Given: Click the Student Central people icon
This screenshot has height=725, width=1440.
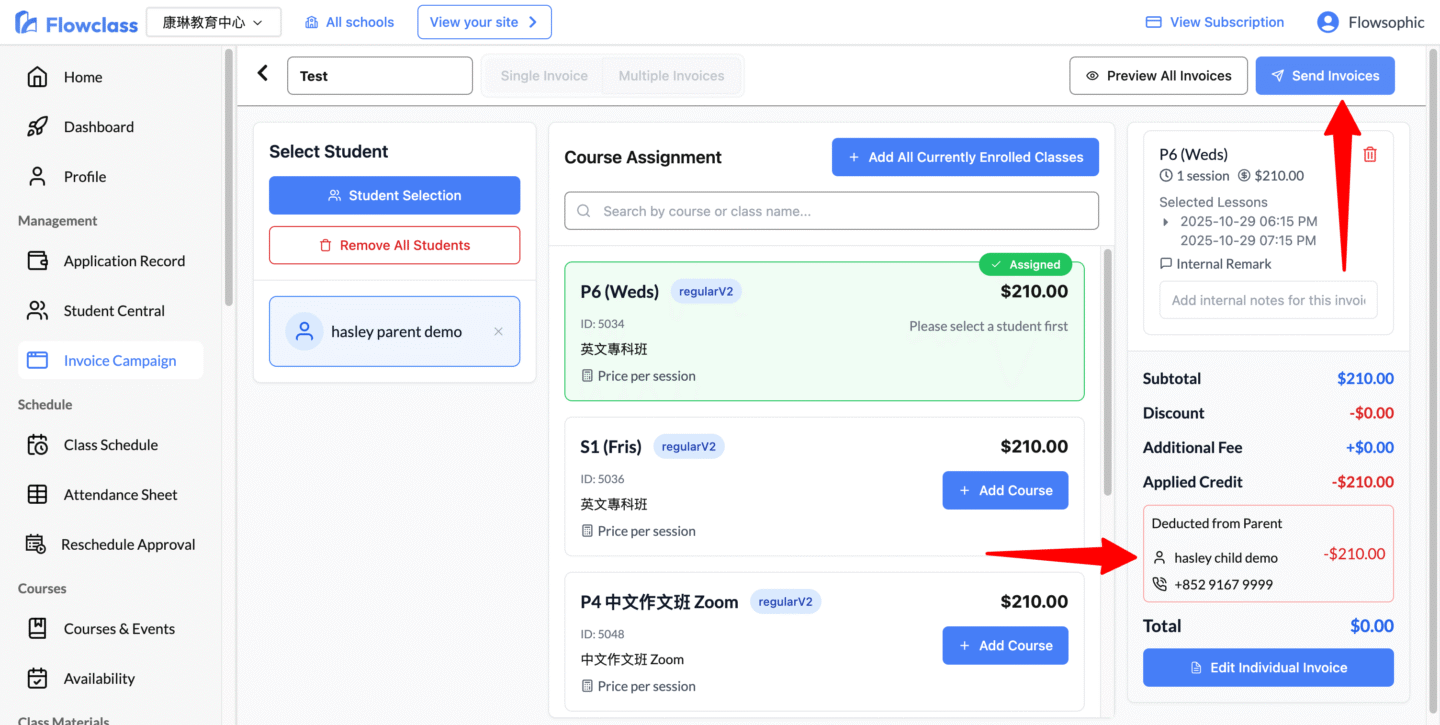Looking at the screenshot, I should click(37, 311).
